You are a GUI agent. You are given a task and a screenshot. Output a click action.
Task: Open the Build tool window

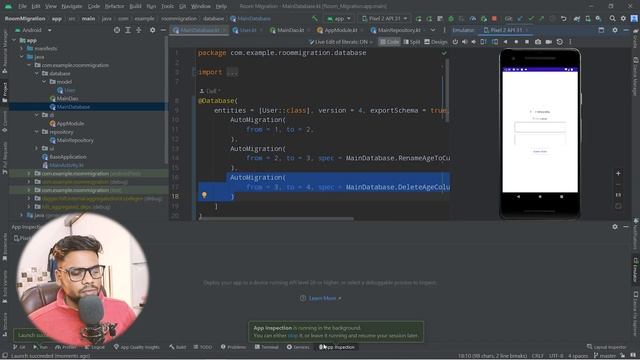178,347
